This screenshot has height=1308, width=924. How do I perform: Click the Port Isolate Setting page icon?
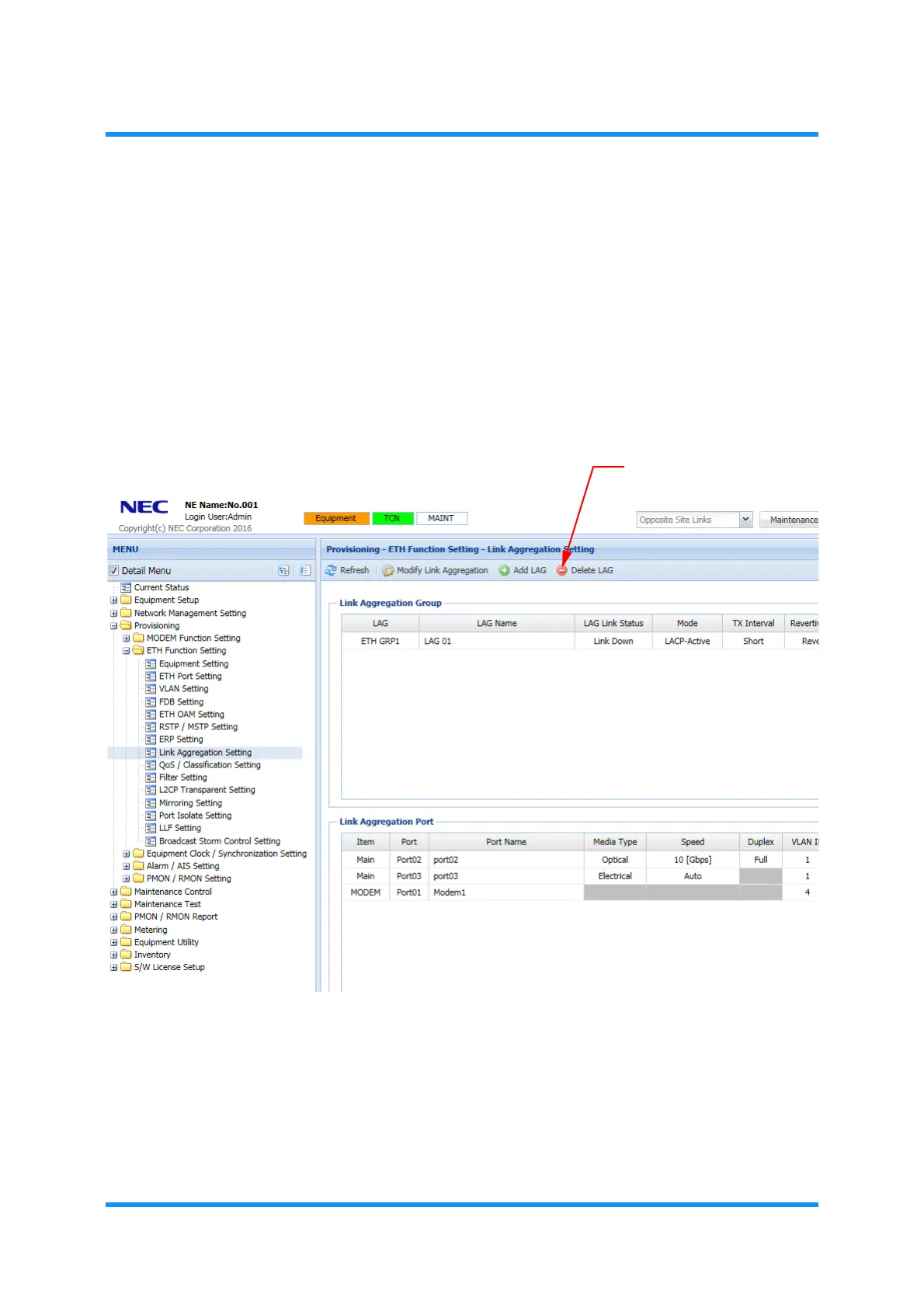pos(151,816)
